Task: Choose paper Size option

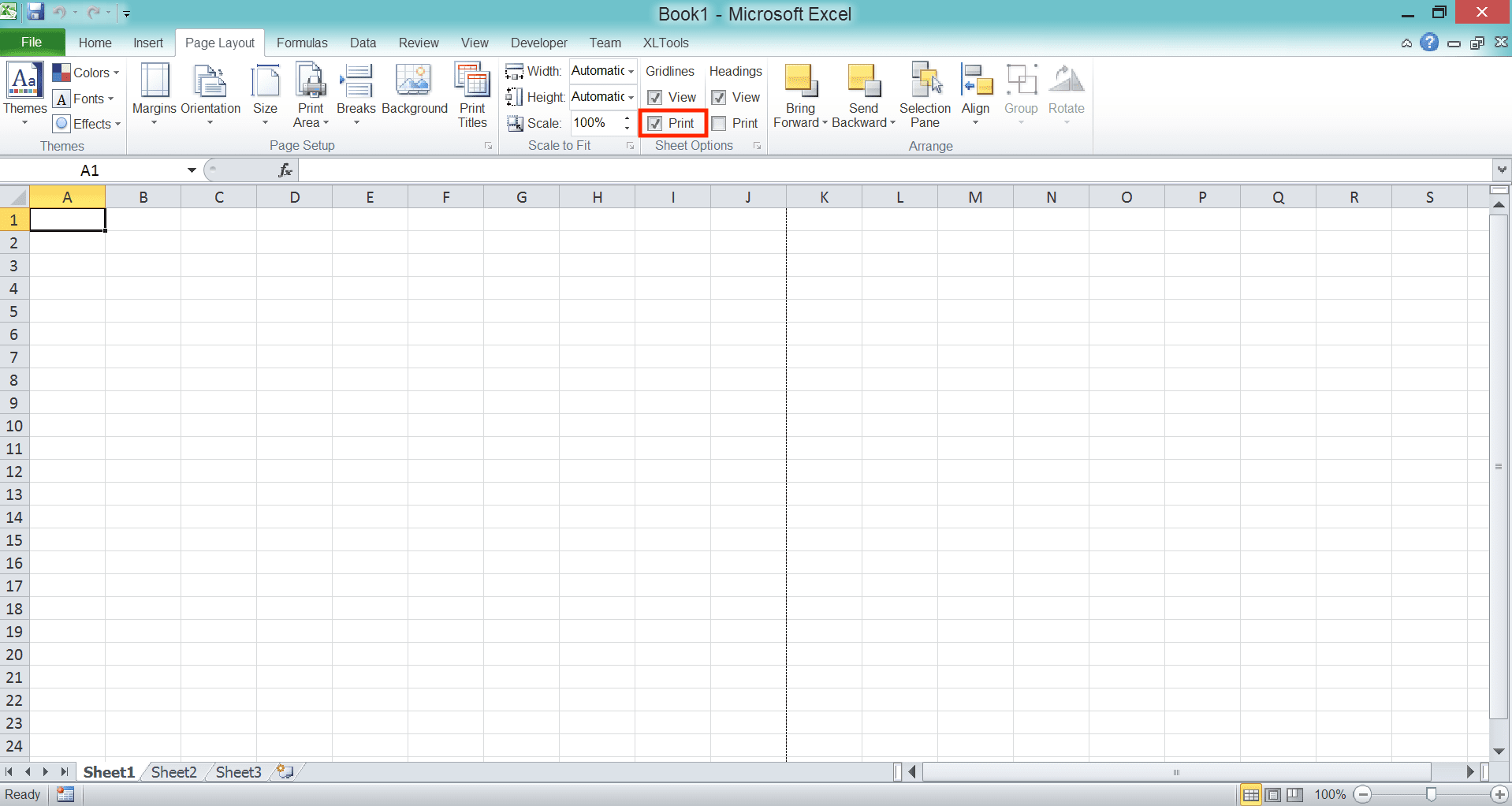Action: (x=265, y=95)
